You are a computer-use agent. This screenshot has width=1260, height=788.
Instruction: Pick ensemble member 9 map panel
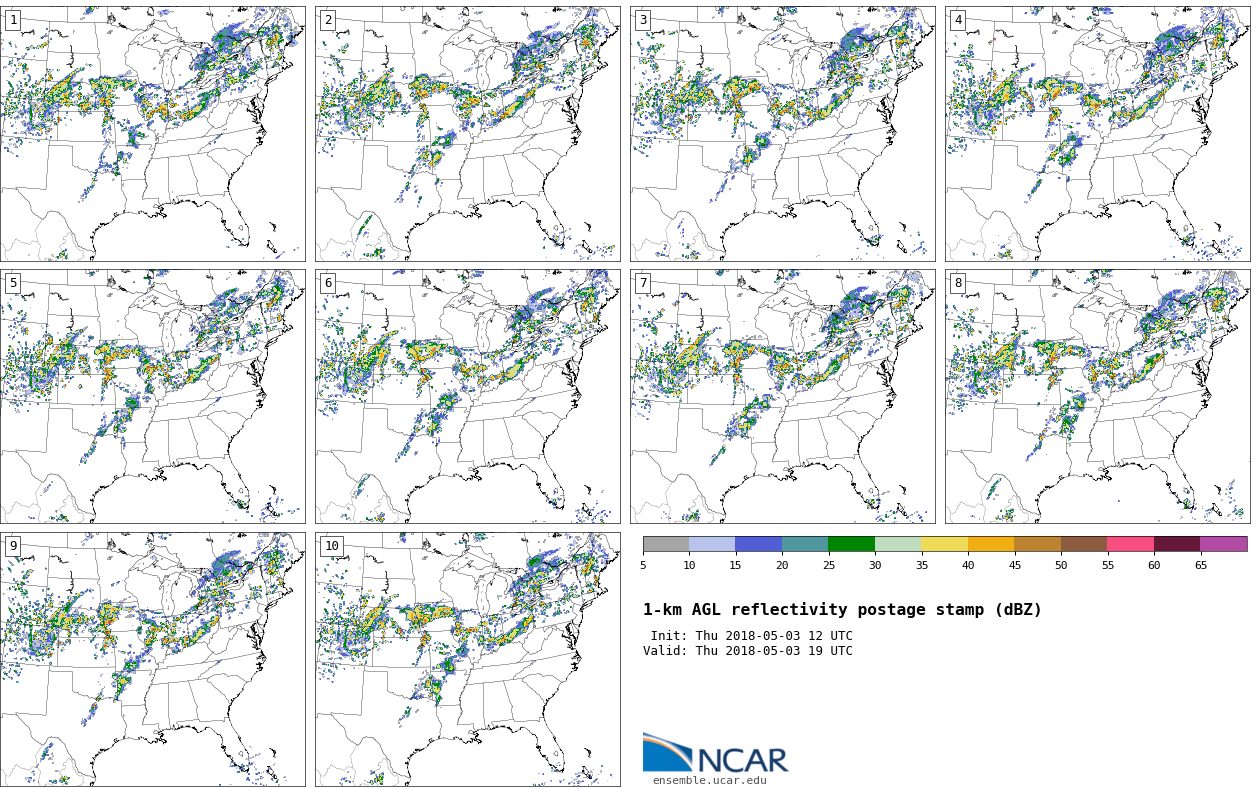pos(153,659)
